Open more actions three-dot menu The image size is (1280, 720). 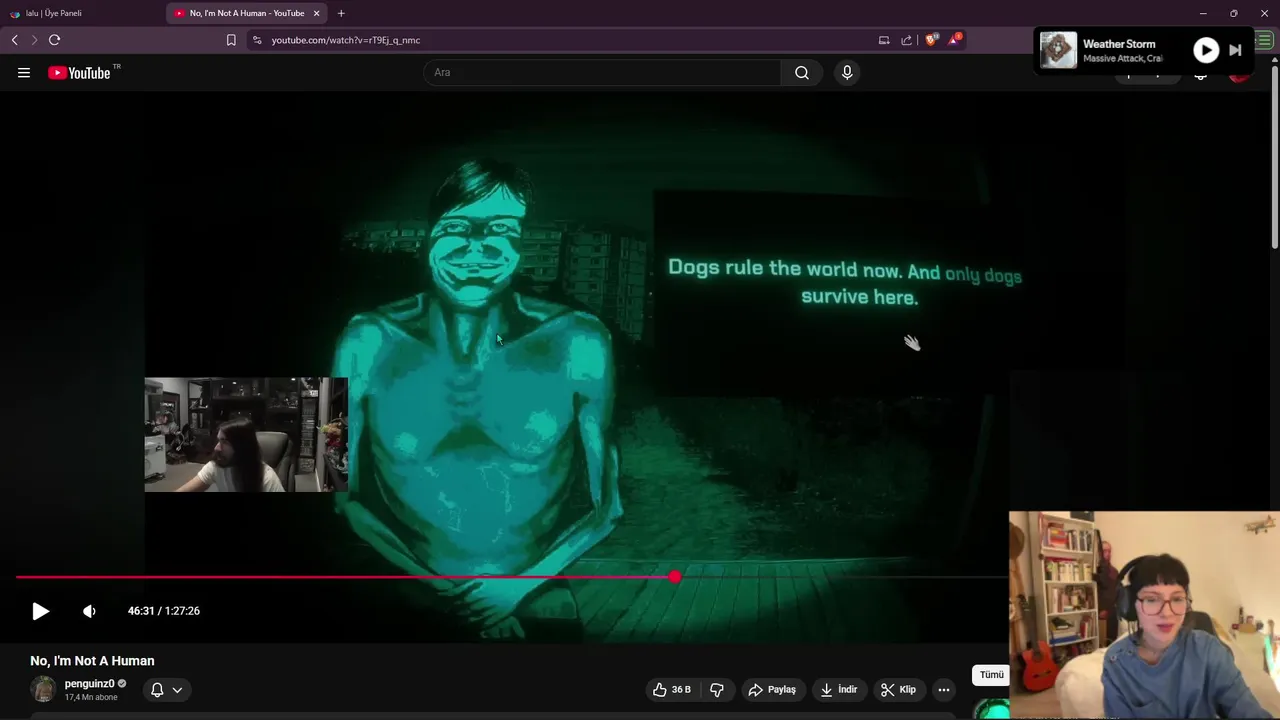(944, 689)
